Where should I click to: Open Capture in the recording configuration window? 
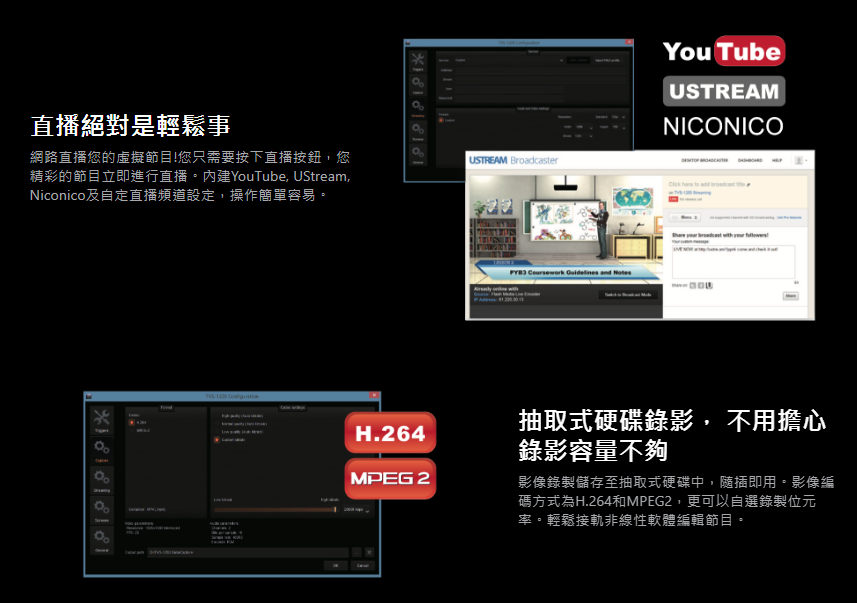[x=102, y=450]
